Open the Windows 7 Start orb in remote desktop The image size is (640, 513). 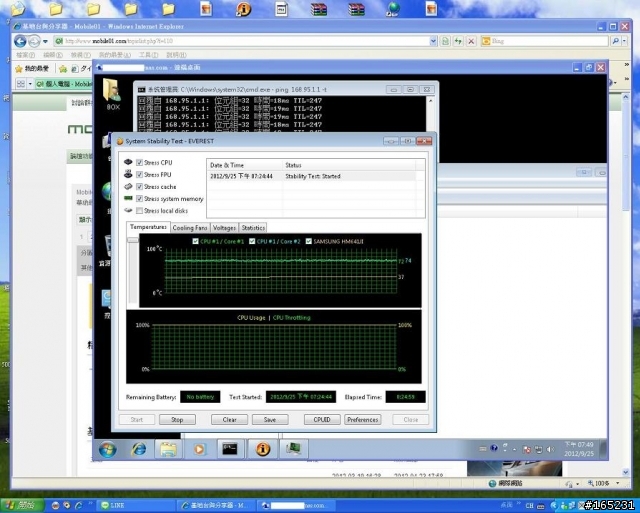point(107,449)
